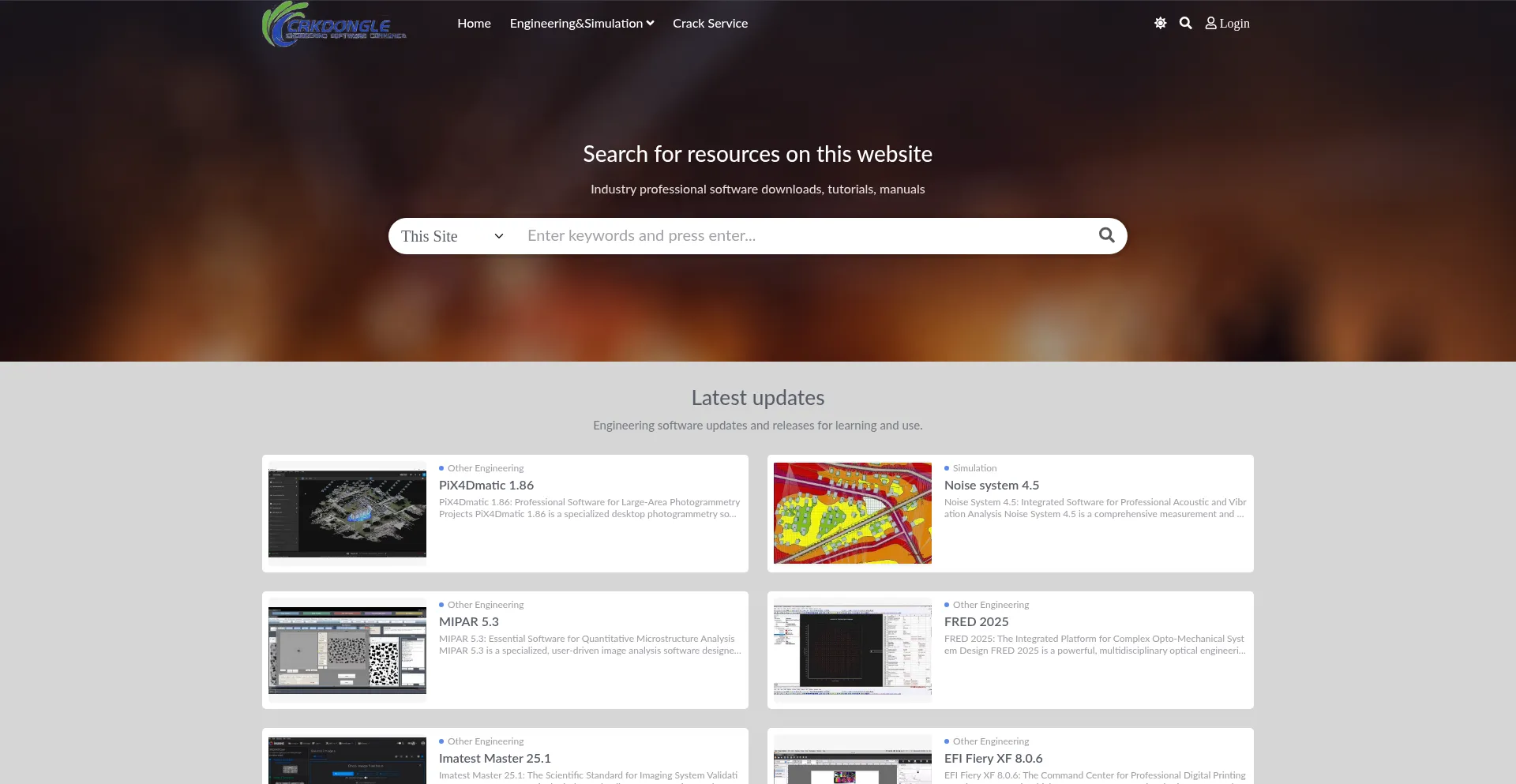Go to the Home menu item
Screen dimensions: 1516x784
click(474, 24)
